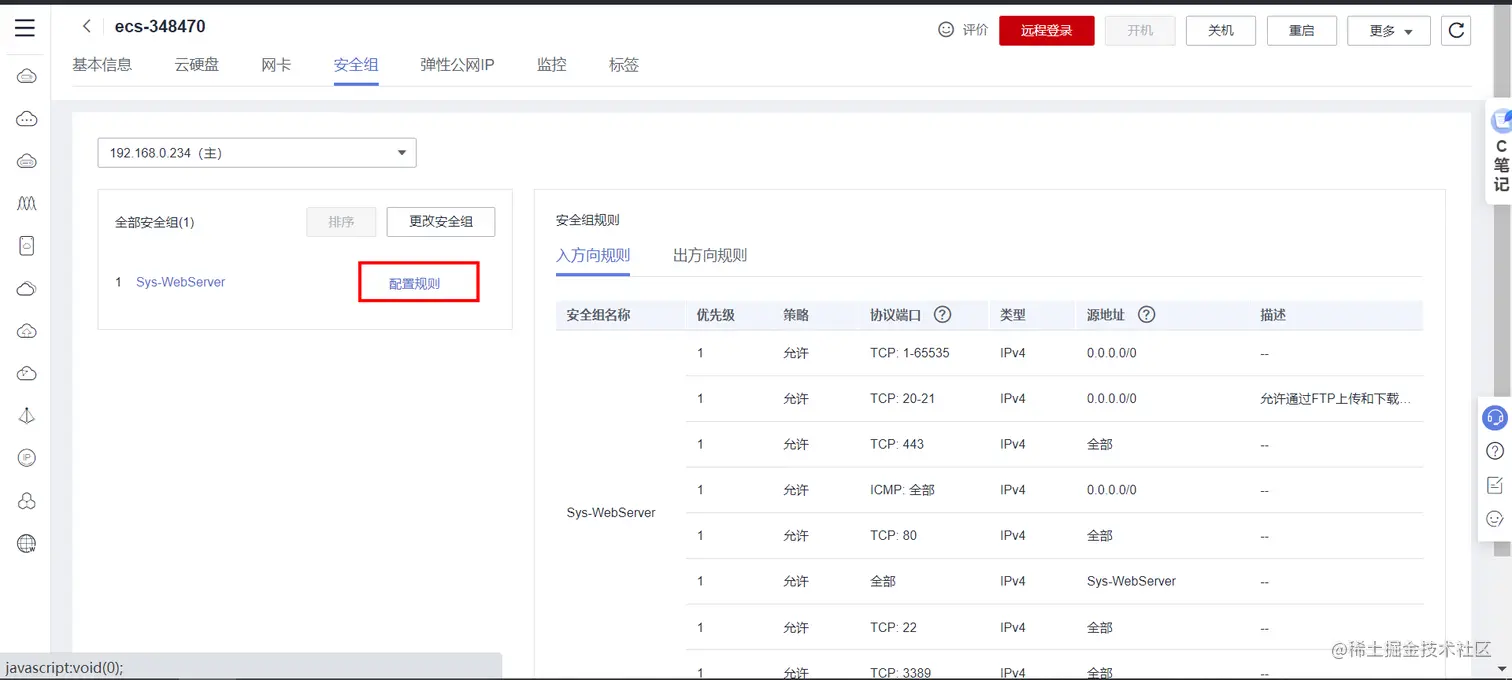1512x680 pixels.
Task: Open the floating edit note feedback icon
Action: pos(1495,485)
